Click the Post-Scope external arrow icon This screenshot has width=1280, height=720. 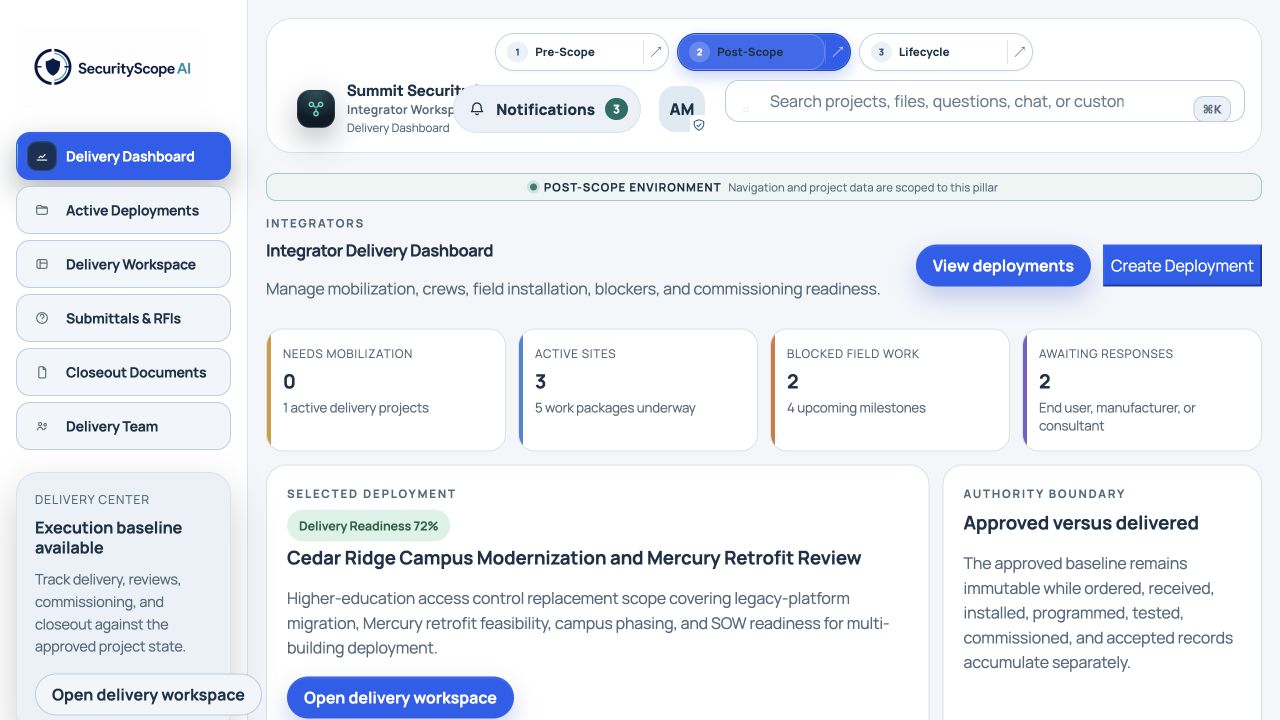pos(838,52)
